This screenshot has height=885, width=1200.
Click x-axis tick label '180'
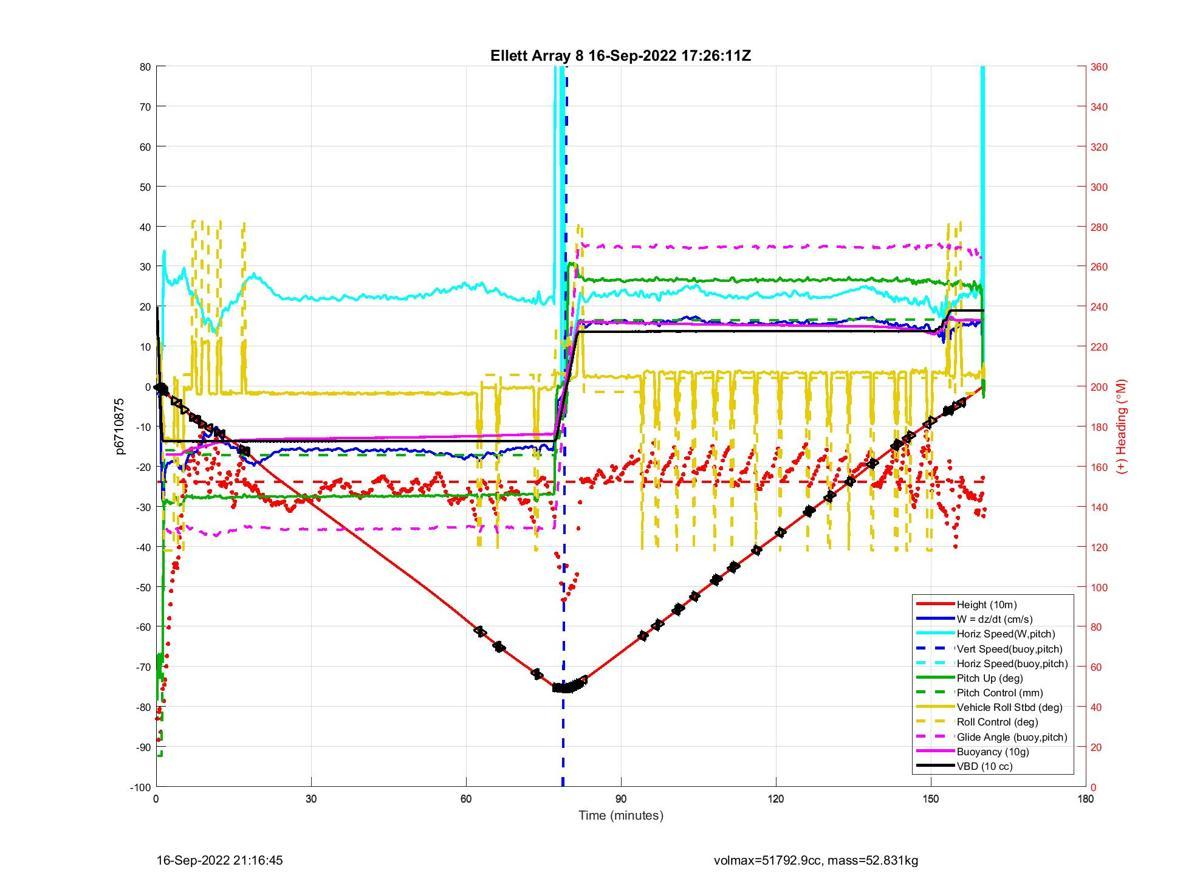(x=1085, y=799)
